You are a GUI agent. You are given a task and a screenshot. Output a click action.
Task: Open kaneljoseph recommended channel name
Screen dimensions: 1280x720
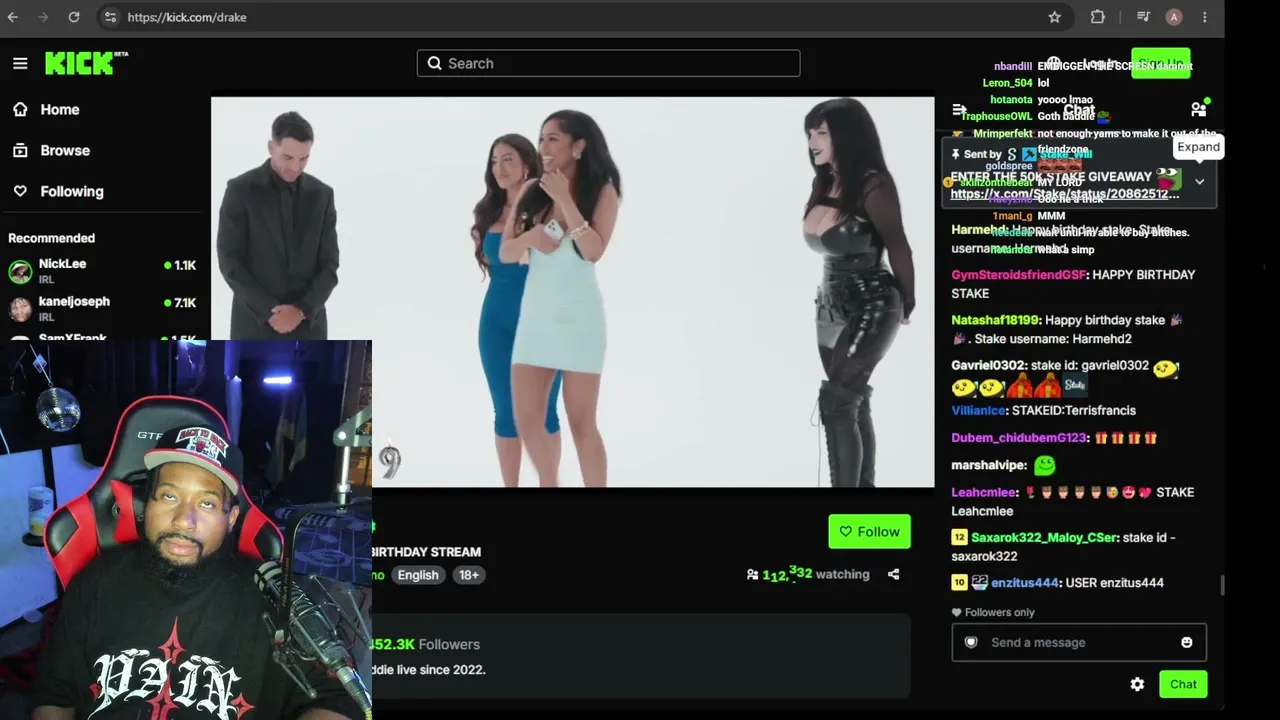pos(74,301)
